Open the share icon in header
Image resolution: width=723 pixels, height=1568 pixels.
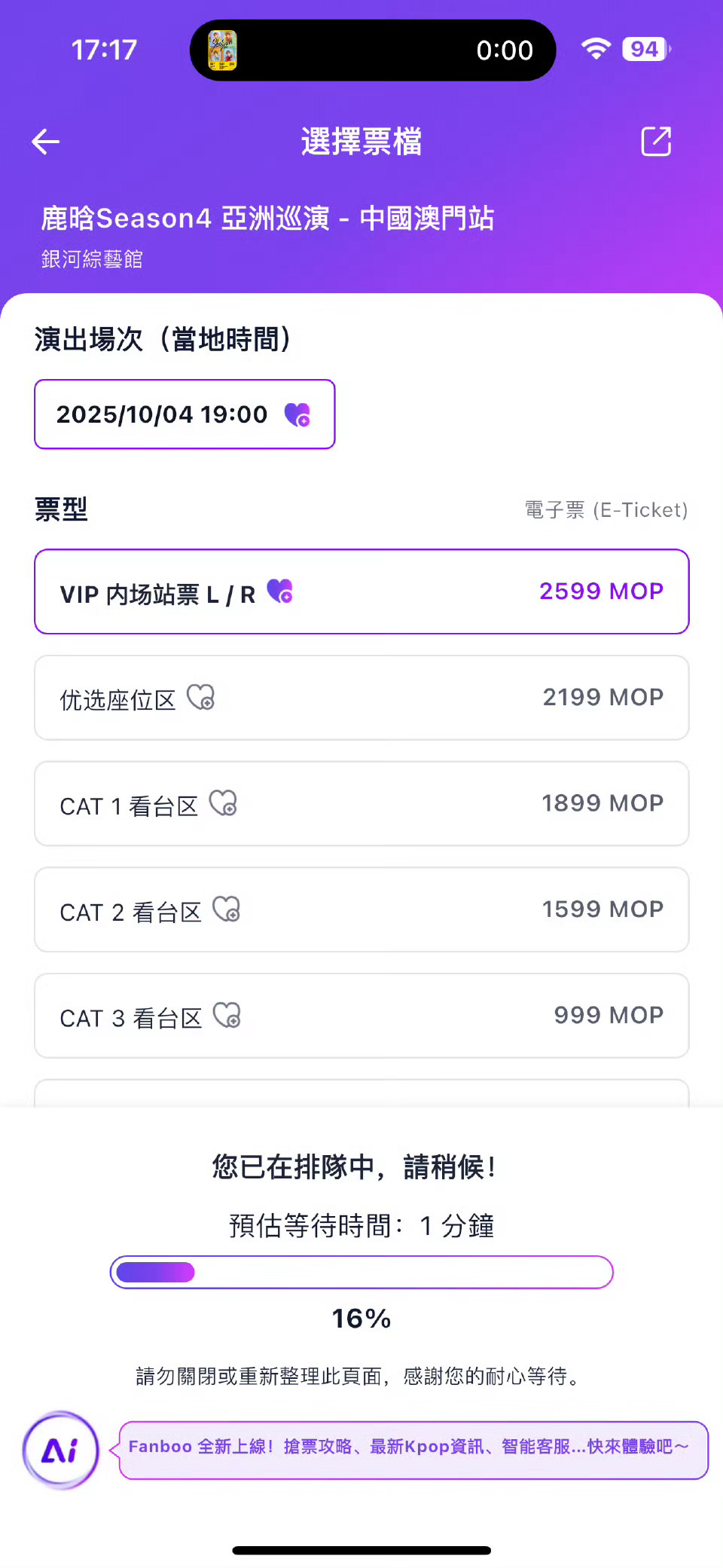click(x=655, y=141)
